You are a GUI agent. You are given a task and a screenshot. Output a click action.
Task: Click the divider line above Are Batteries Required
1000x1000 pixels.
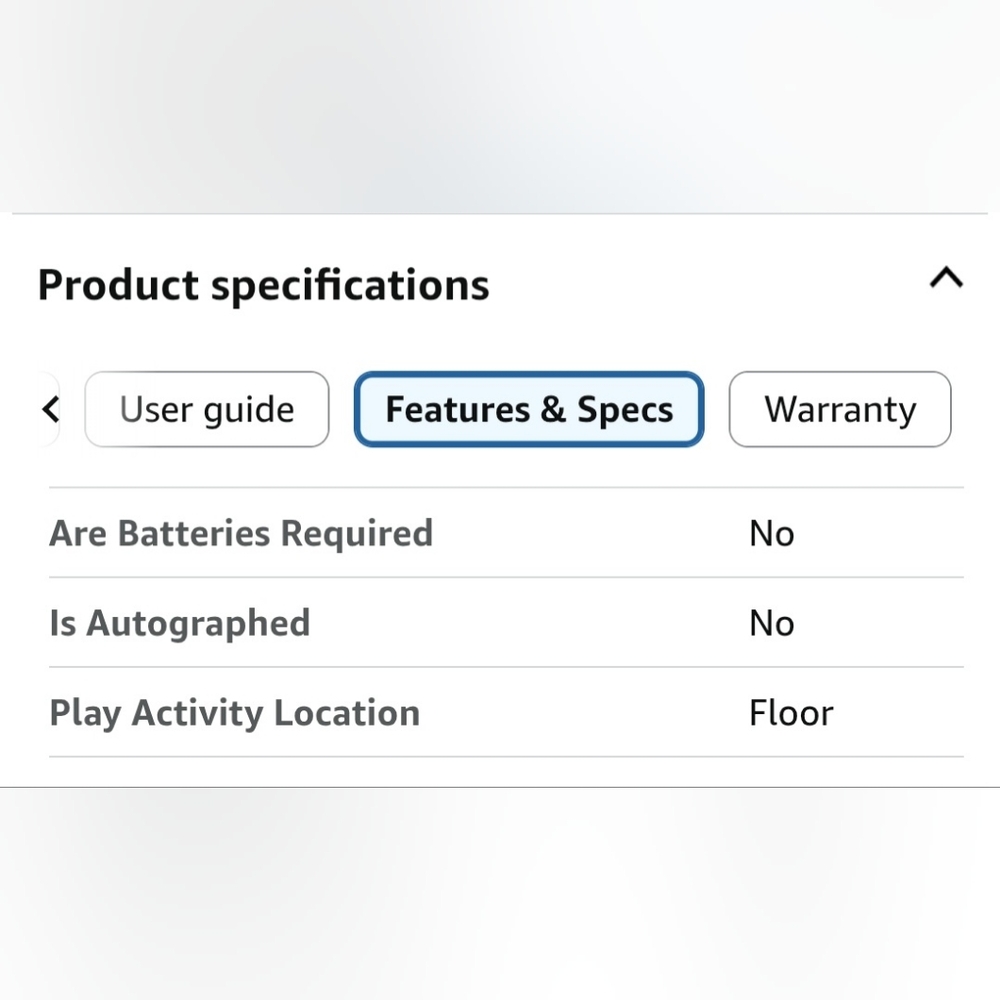[x=506, y=487]
